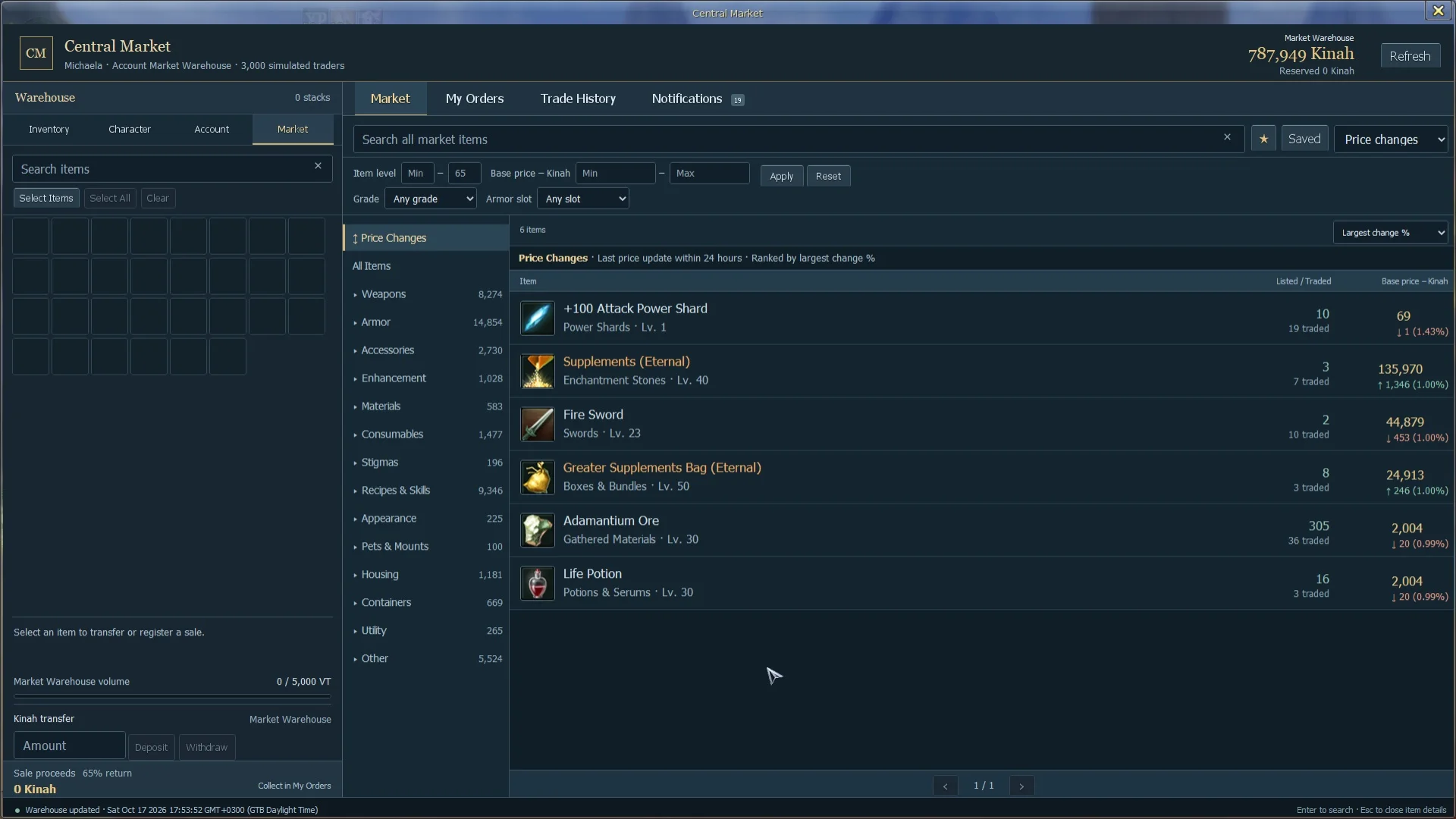
Task: Switch to the Trade History tab
Action: (578, 99)
